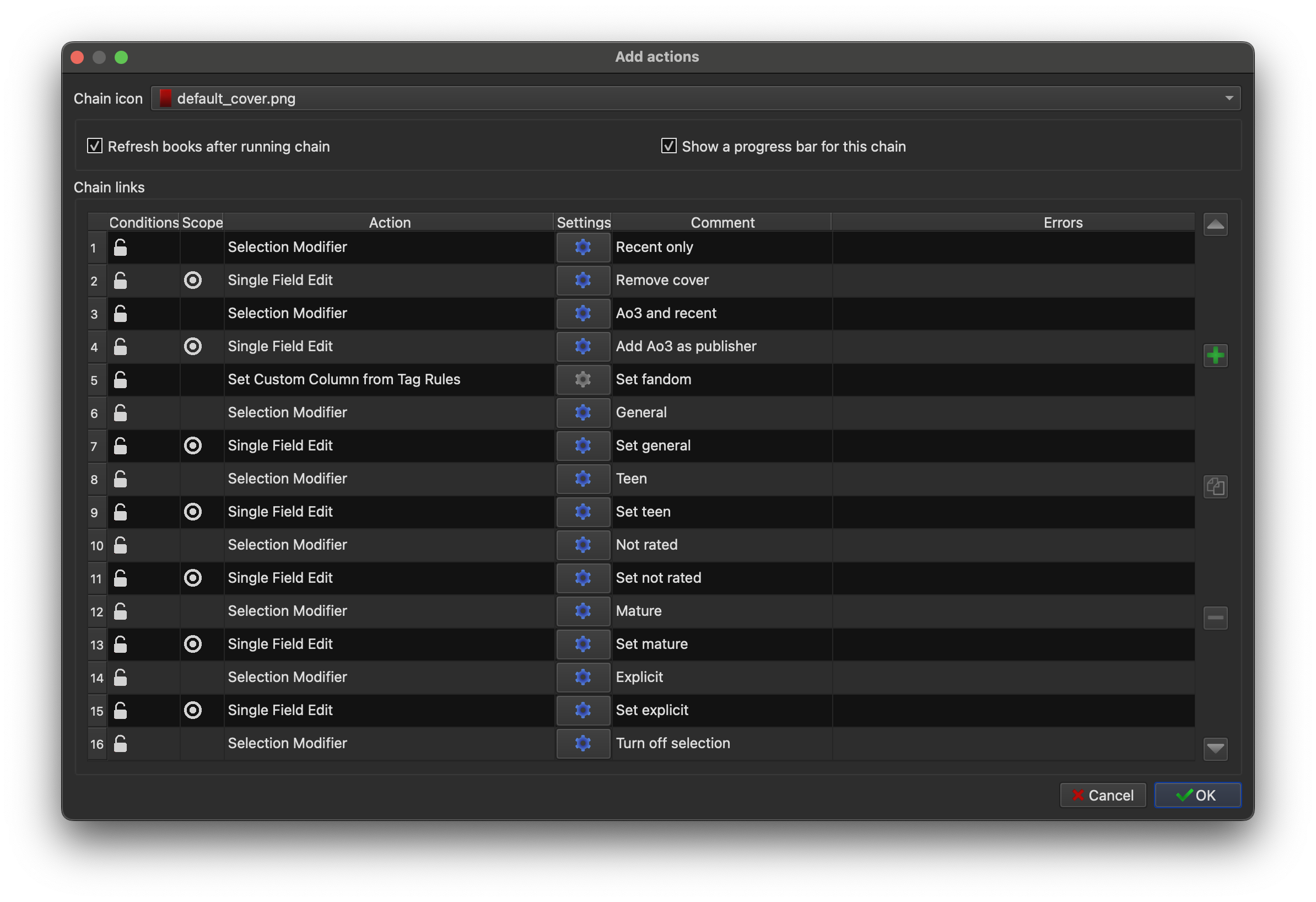Open settings gear for Not rated row
The image size is (1316, 902).
[x=583, y=545]
